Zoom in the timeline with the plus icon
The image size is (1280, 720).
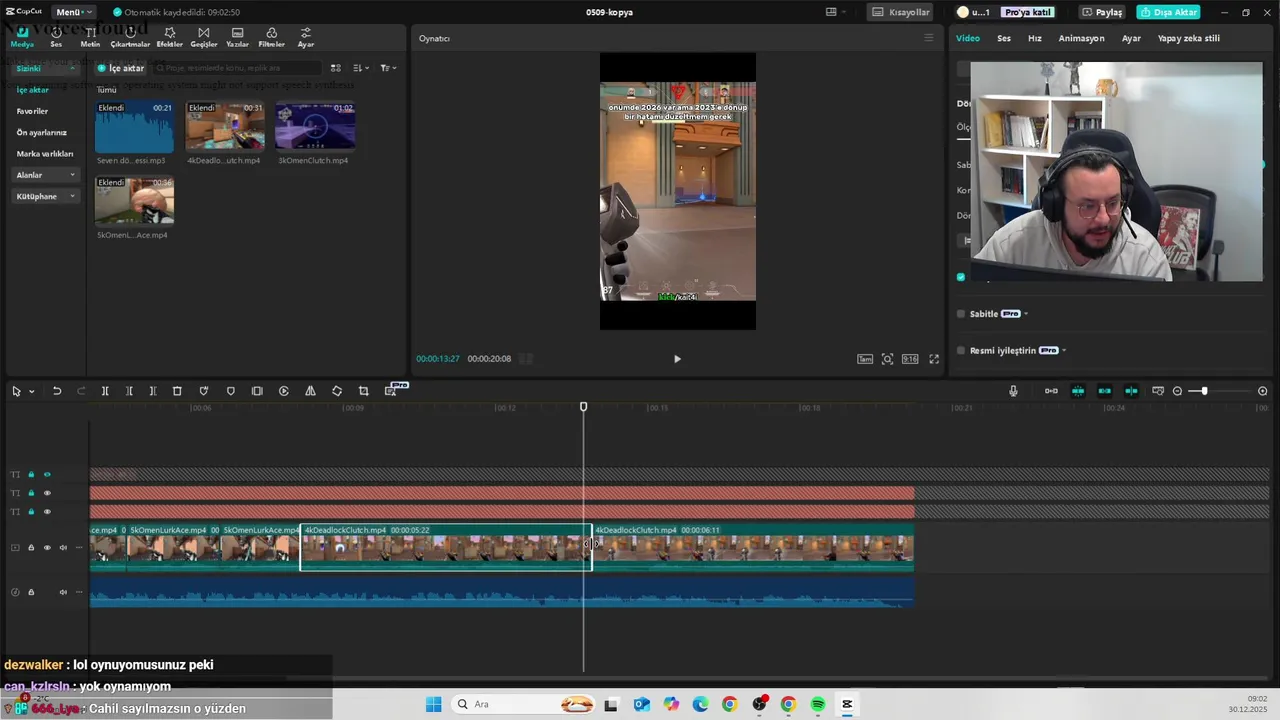pos(1263,391)
